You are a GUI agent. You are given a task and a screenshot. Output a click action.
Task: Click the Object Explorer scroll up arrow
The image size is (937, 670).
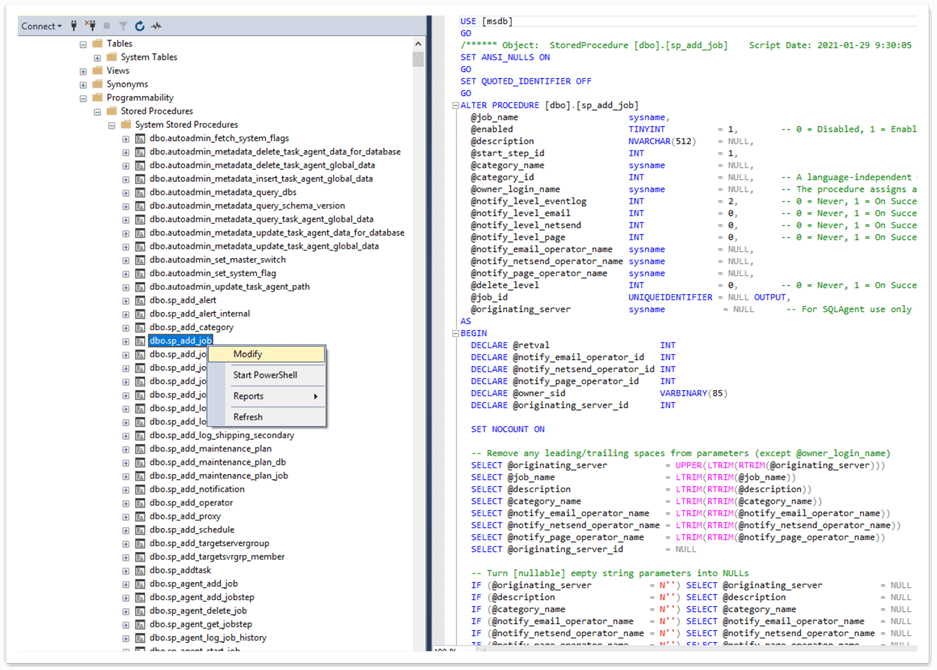coord(418,44)
